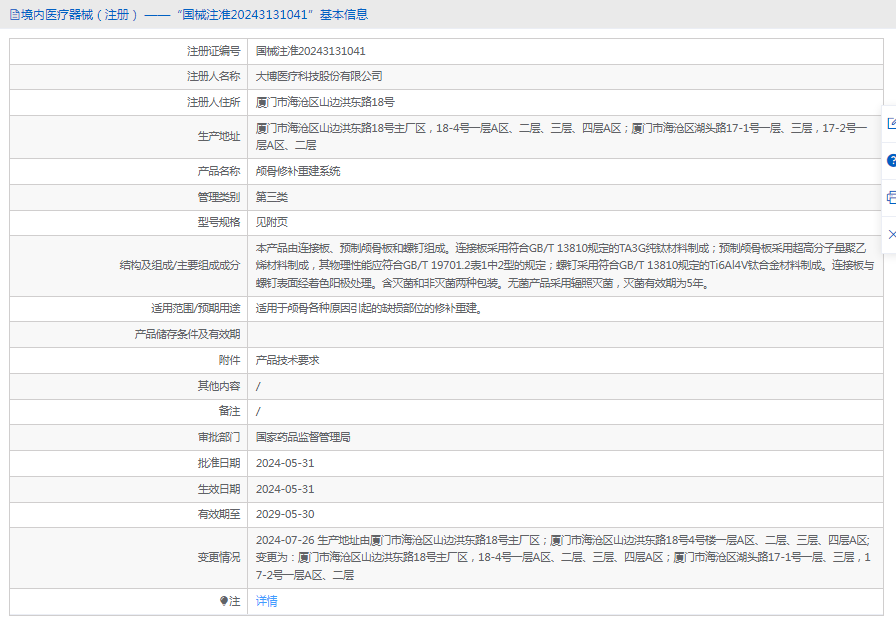Viewport: 896px width, 620px height.
Task: Click the document icon before the page title
Action: coord(14,15)
